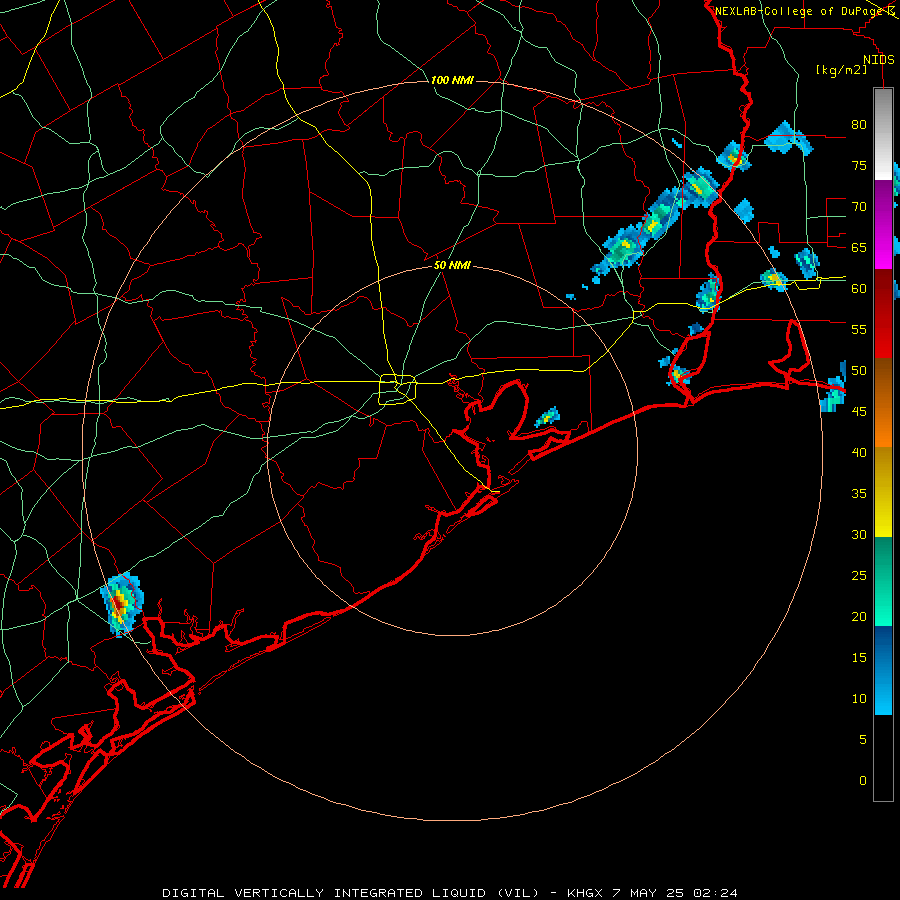The image size is (900, 900).
Task: Click the "80" value on the VIL scale
Action: pos(859,125)
